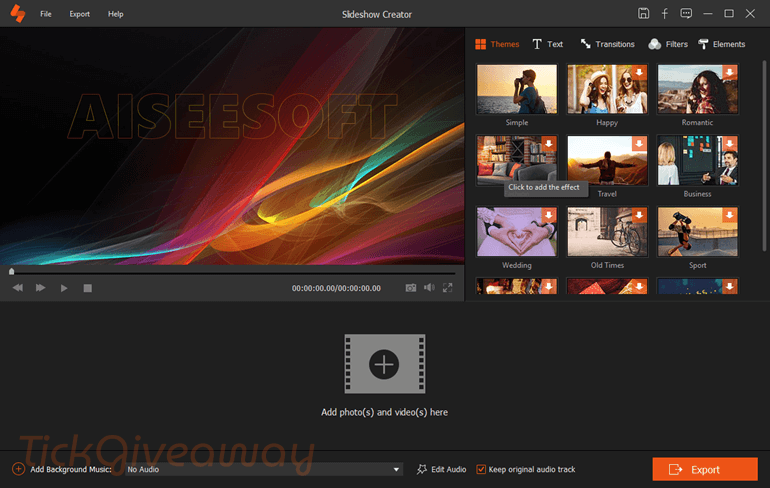
Task: Enter fullscreen preview mode
Action: [447, 288]
